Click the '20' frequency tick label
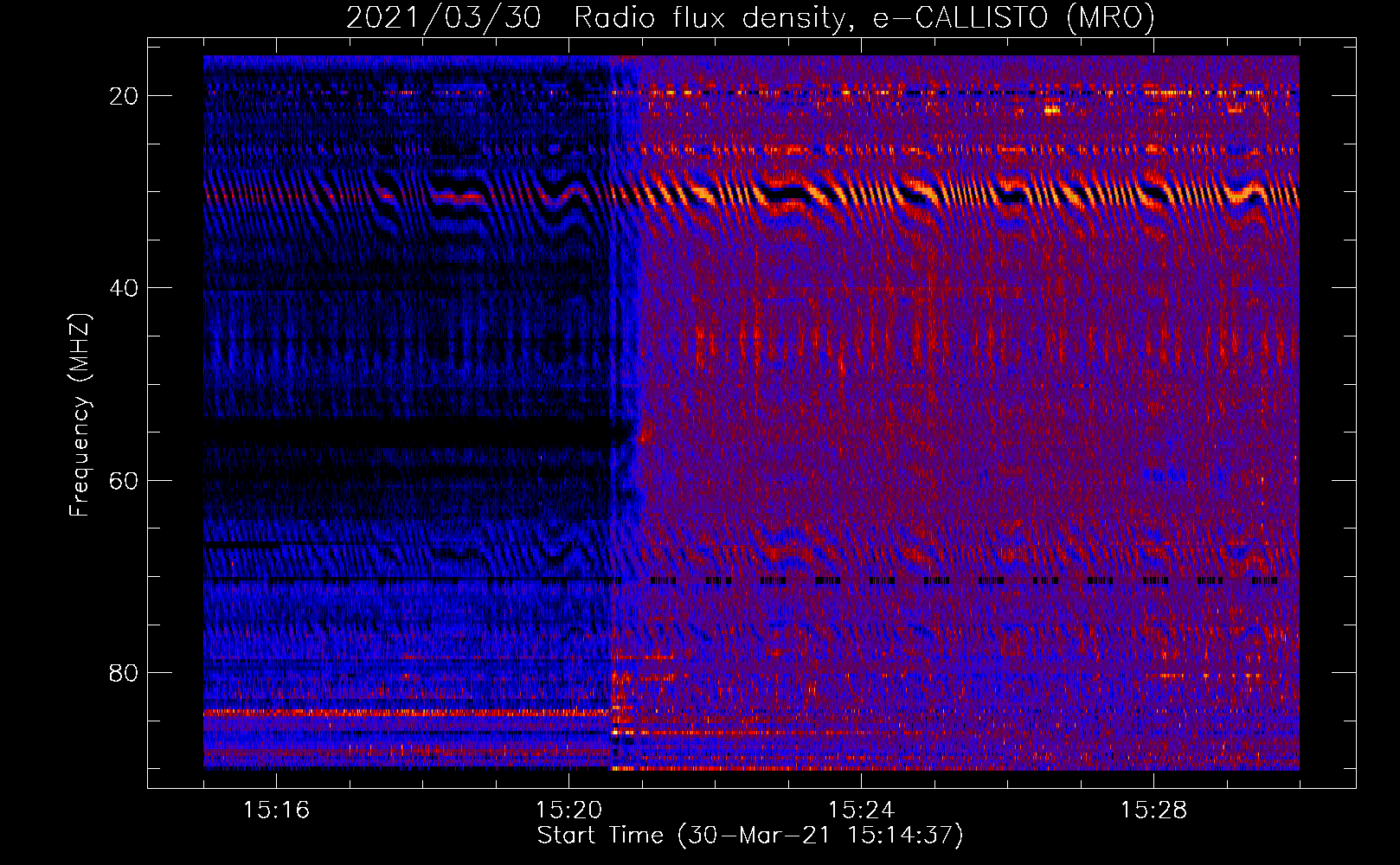Viewport: 1400px width, 865px height. tap(125, 96)
